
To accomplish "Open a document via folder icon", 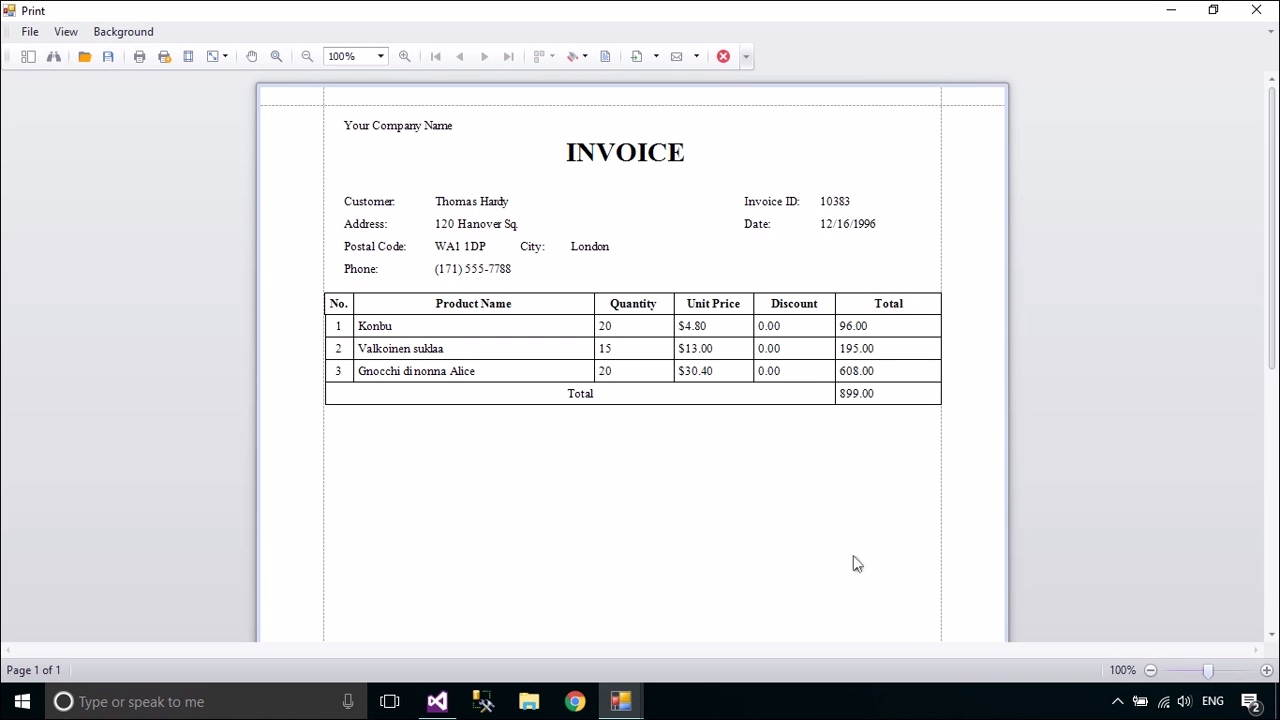I will point(85,57).
